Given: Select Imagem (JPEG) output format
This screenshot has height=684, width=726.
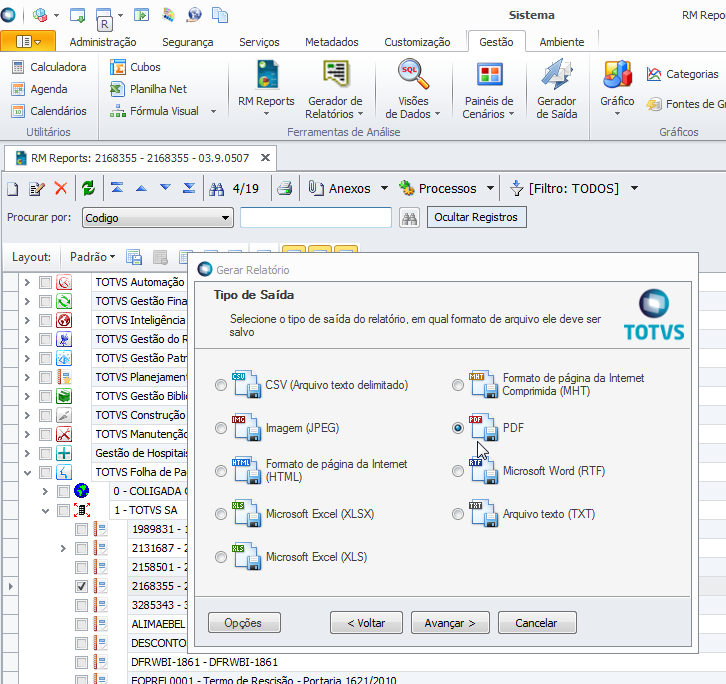Looking at the screenshot, I should pyautogui.click(x=221, y=428).
